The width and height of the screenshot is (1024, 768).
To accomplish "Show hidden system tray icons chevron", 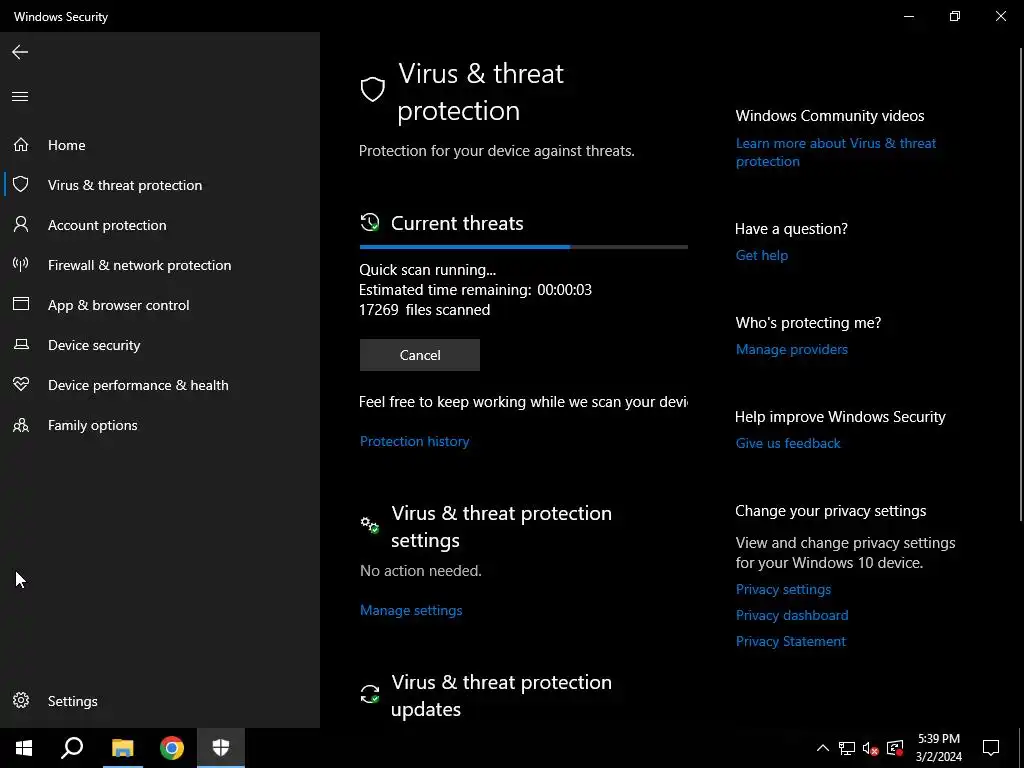I will tap(823, 748).
